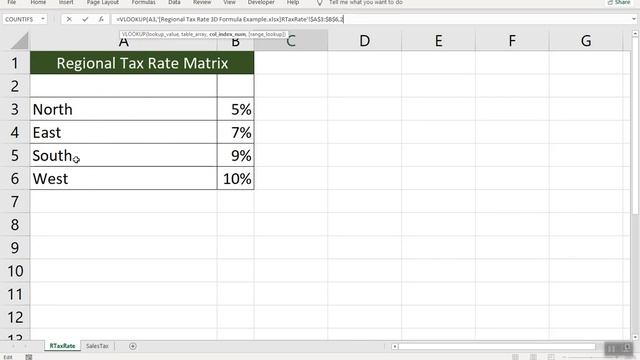The height and width of the screenshot is (360, 640).
Task: Open the Home ribbon tab
Action: point(38,2)
